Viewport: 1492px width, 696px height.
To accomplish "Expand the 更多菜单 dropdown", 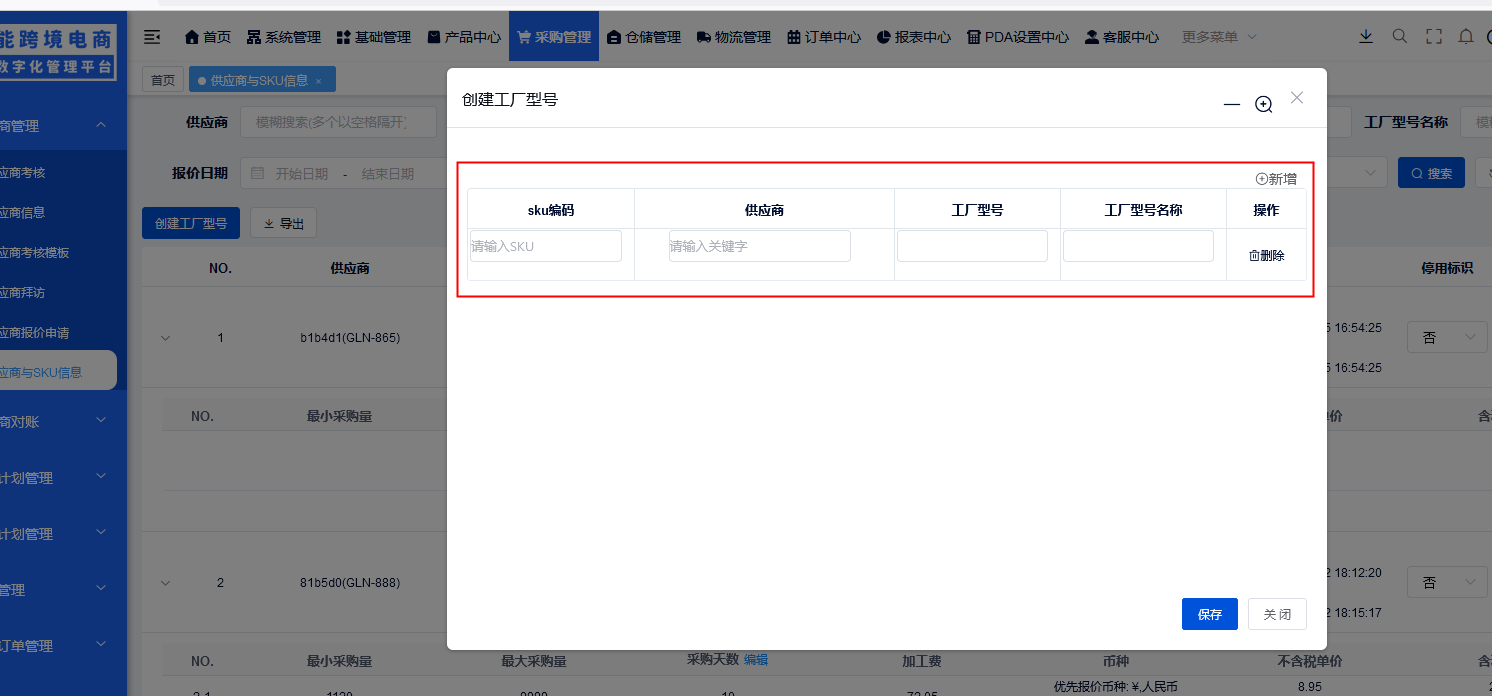I will click(1218, 36).
